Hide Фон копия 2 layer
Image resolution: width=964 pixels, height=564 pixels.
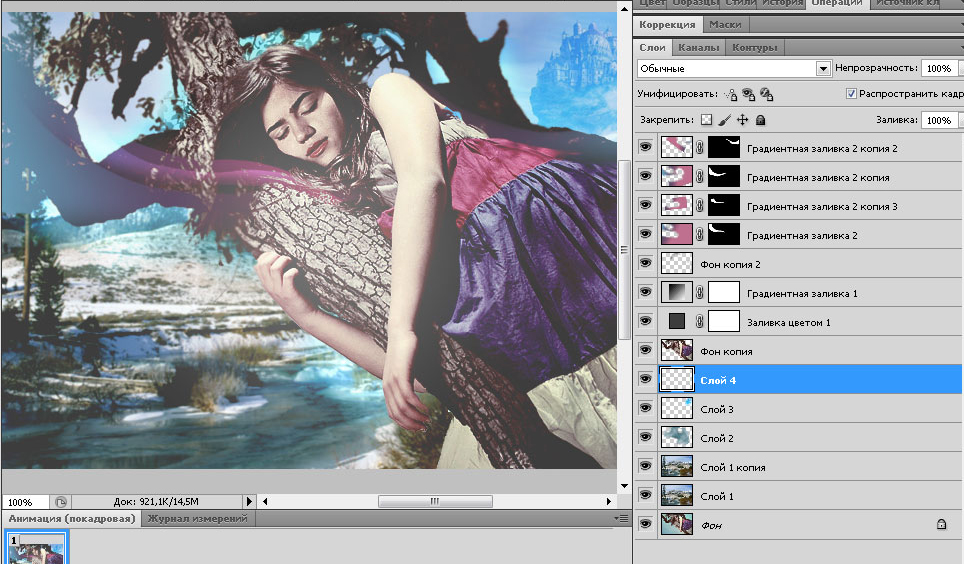(x=645, y=263)
